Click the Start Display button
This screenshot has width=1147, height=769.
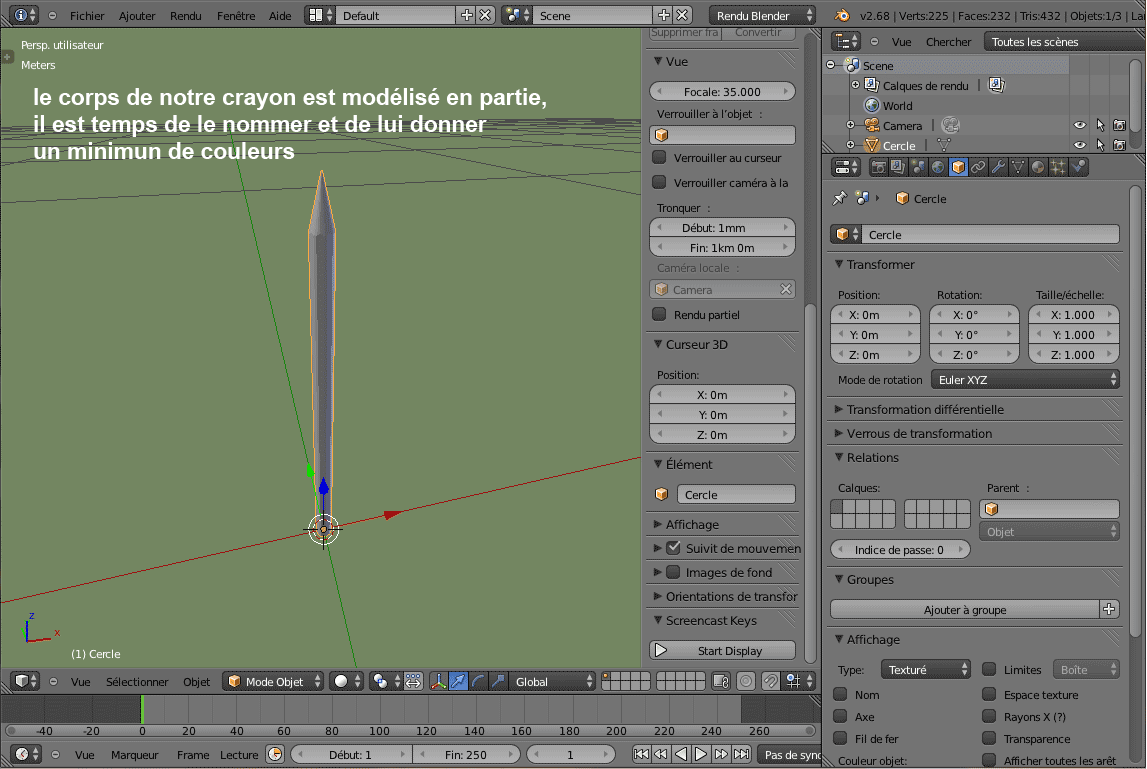click(723, 650)
